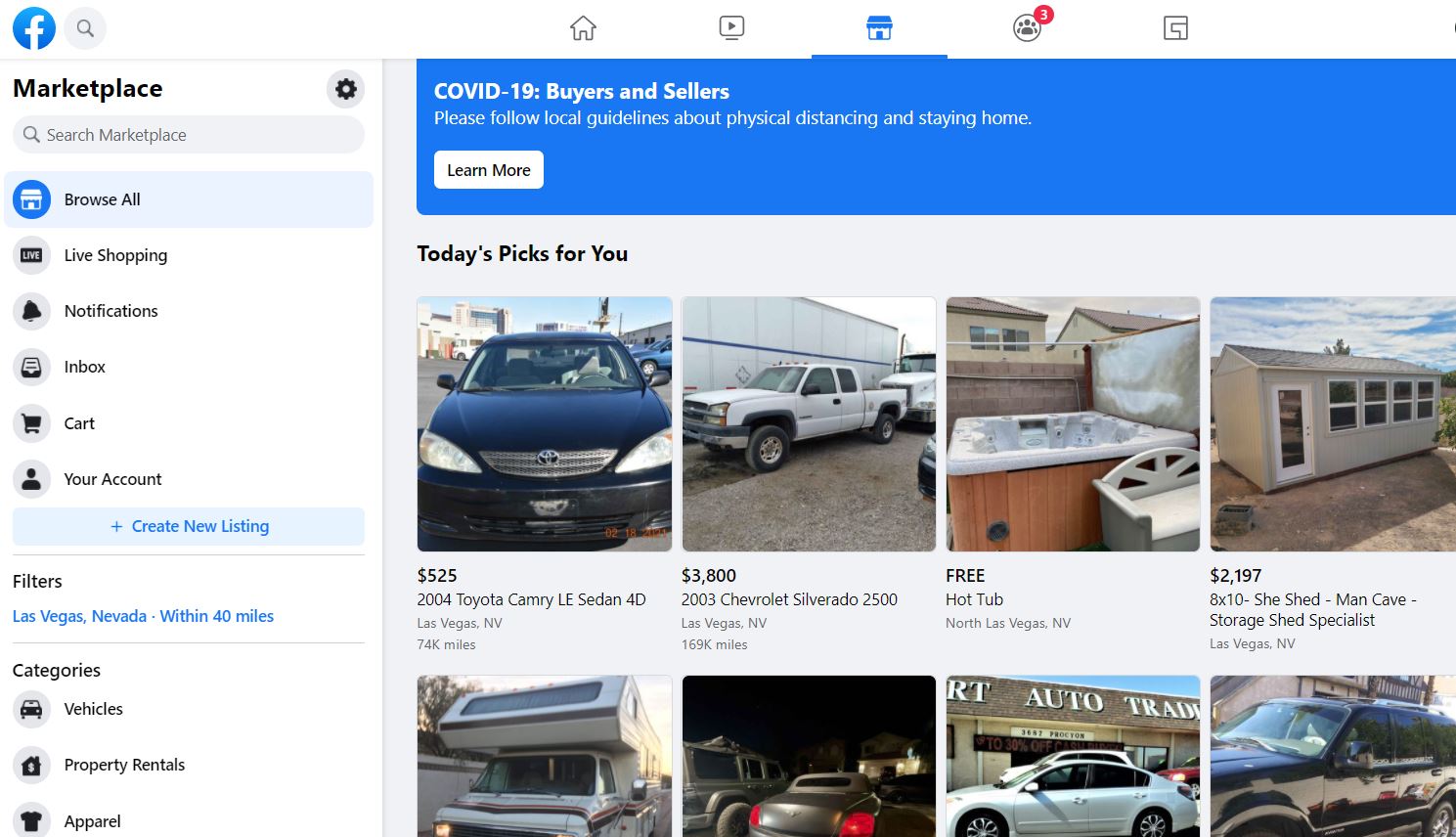The image size is (1456, 837).
Task: Open Live Shopping in sidebar
Action: tap(189, 255)
